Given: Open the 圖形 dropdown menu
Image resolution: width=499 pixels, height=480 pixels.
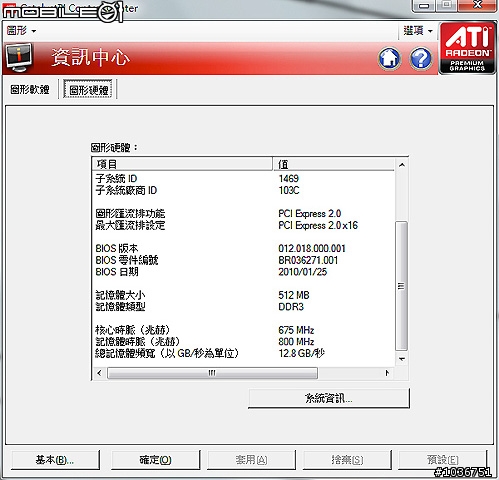Looking at the screenshot, I should pos(21,31).
